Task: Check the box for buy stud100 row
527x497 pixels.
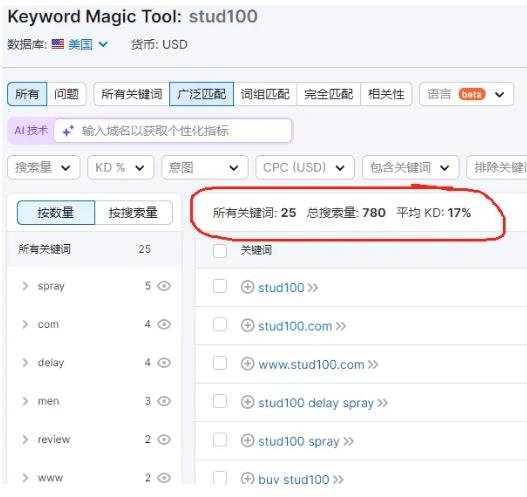Action: 220,478
